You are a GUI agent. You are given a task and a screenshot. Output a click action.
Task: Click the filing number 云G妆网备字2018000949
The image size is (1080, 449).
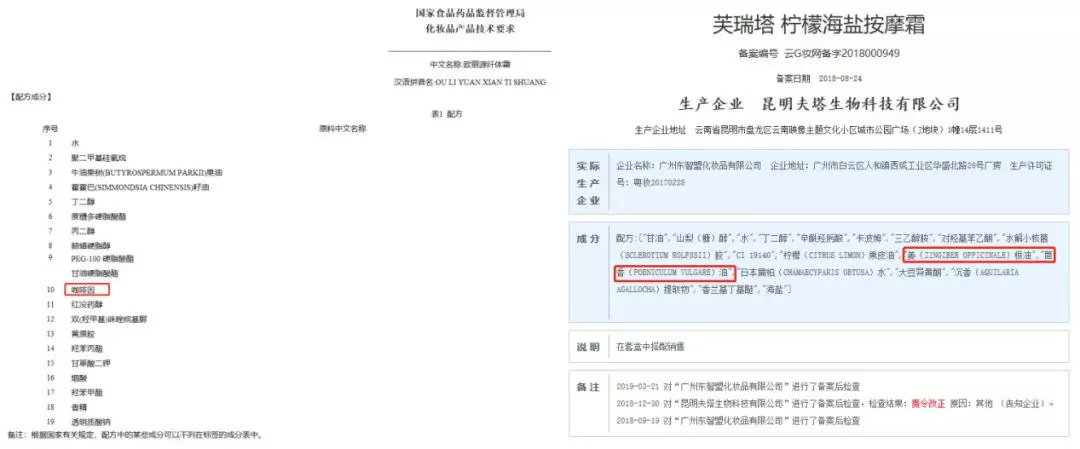[x=842, y=53]
